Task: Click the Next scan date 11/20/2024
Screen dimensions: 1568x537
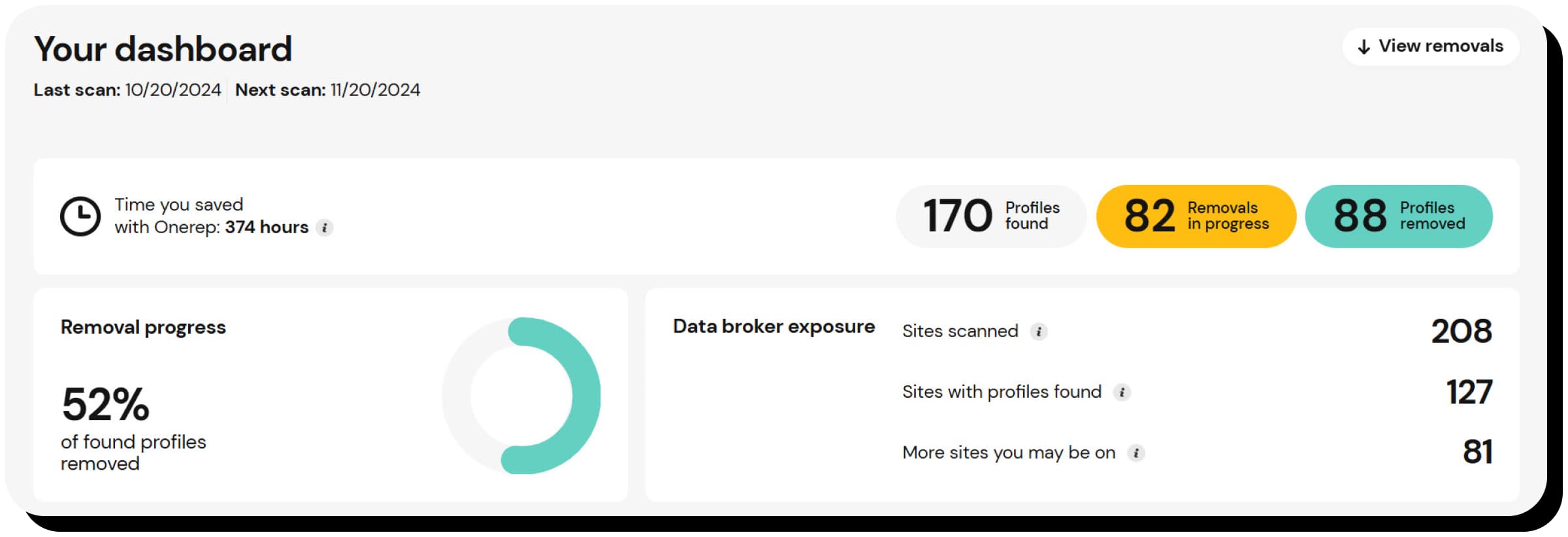Action: pyautogui.click(x=375, y=90)
